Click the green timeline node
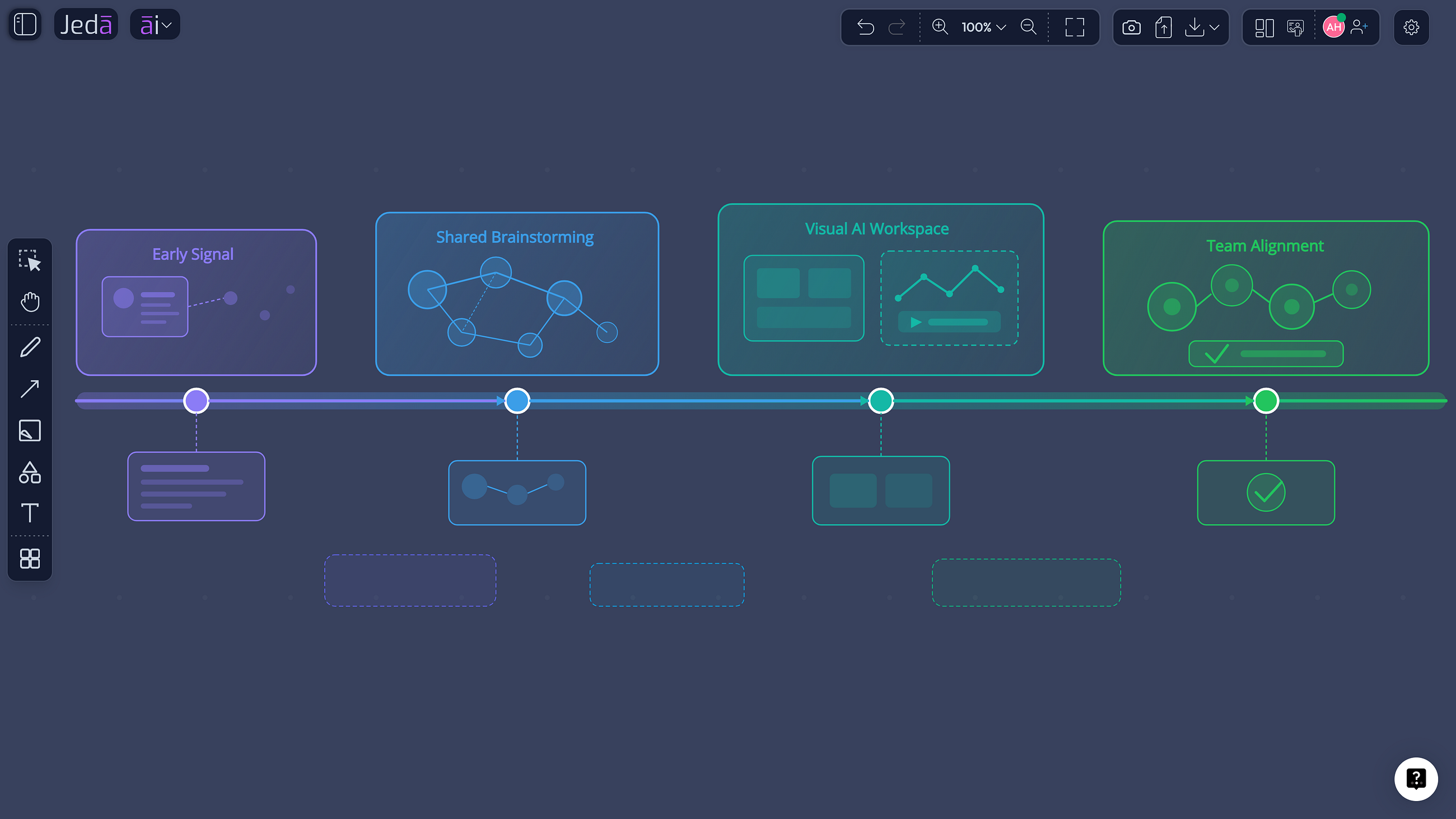This screenshot has width=1456, height=819. tap(1266, 401)
